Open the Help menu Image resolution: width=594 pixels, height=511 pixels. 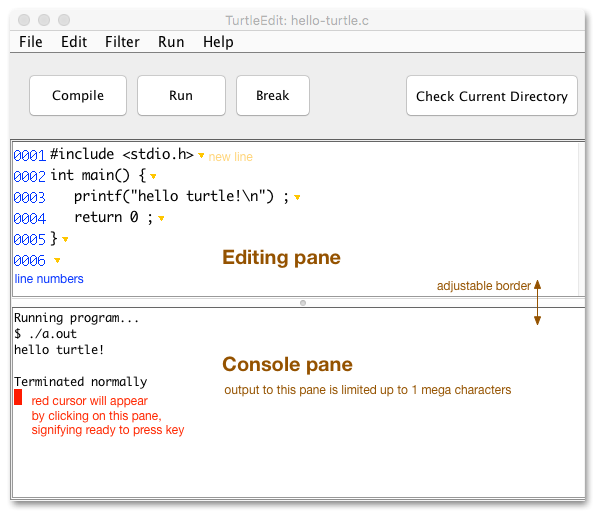(x=218, y=42)
